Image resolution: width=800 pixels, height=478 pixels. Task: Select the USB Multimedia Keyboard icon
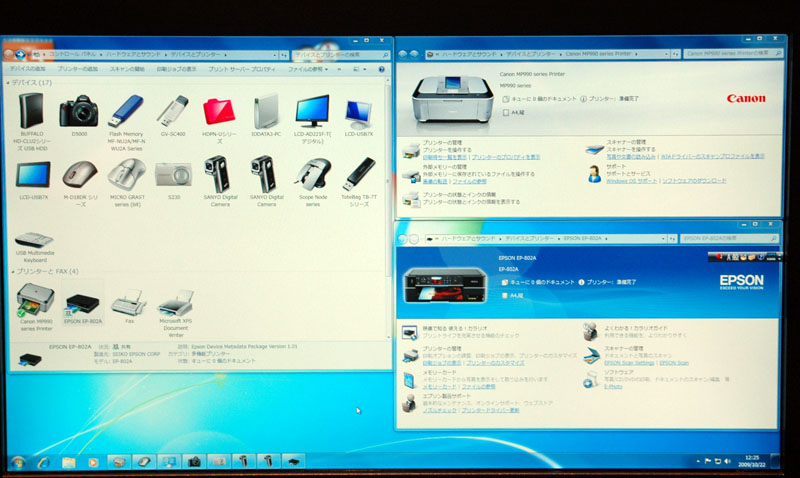point(33,240)
